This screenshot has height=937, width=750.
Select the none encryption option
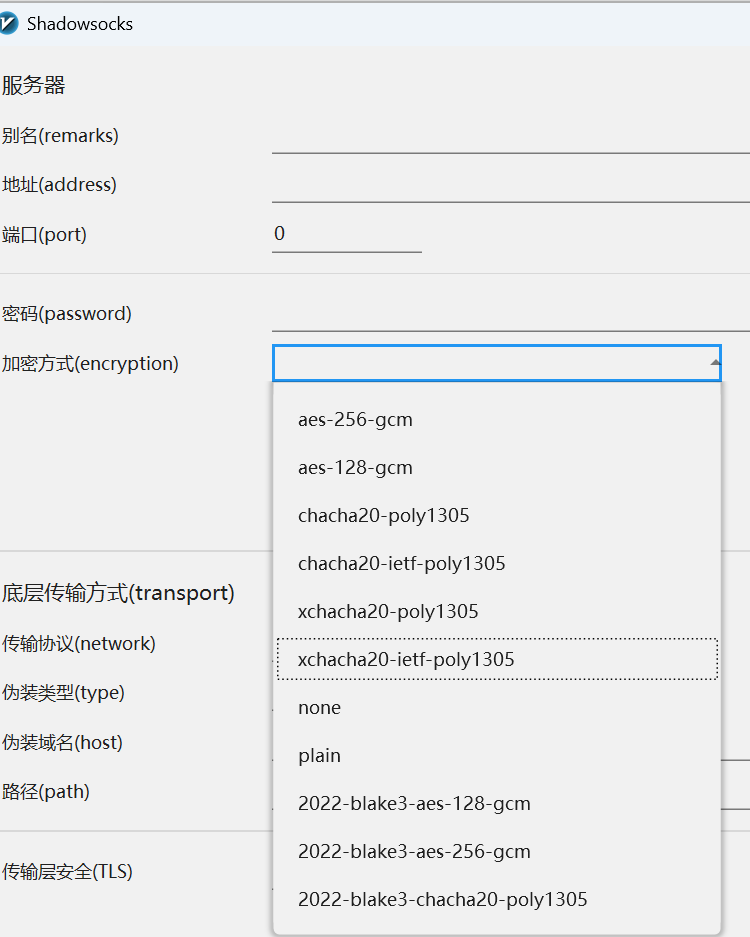pos(497,708)
